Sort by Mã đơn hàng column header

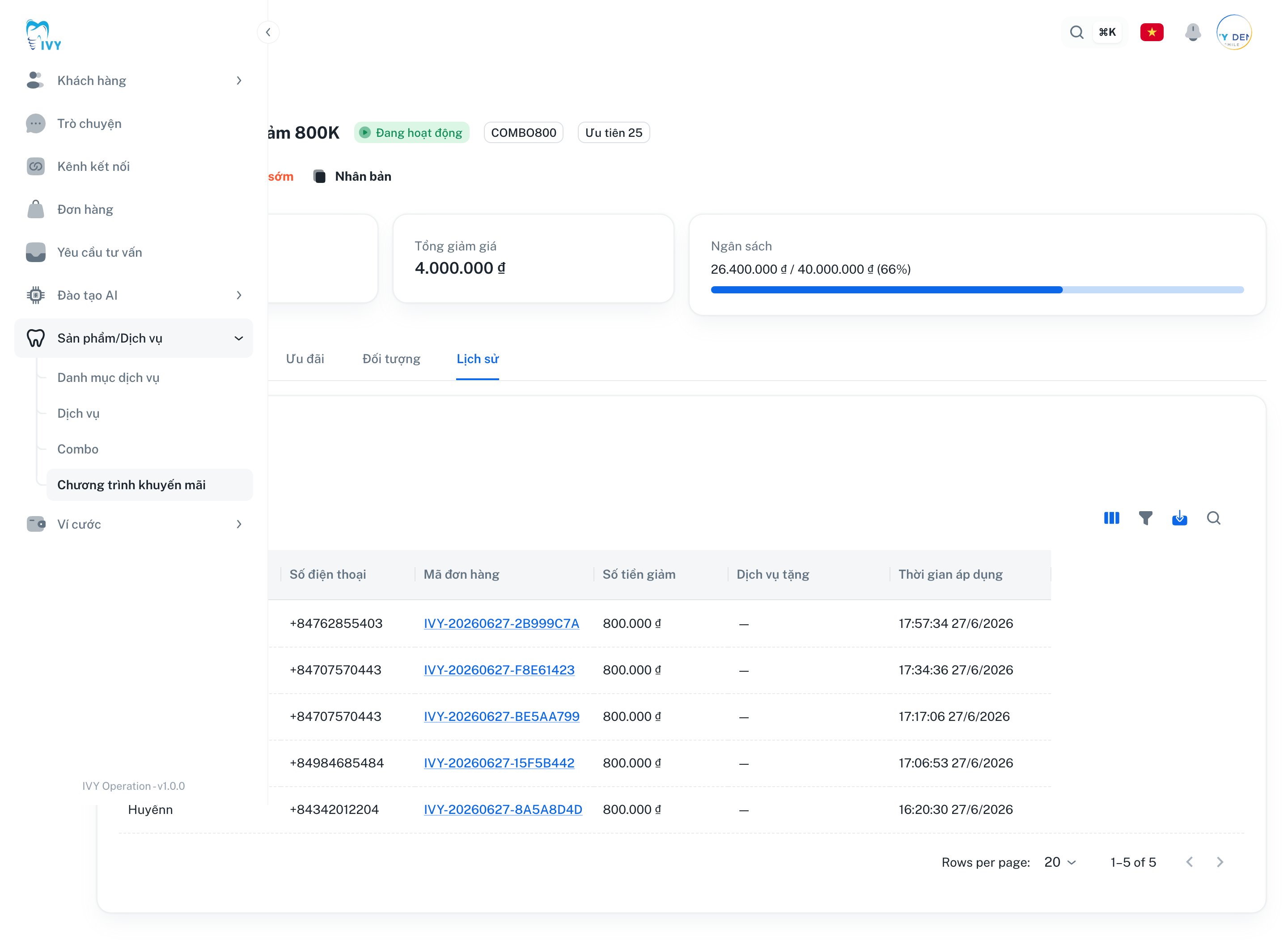[461, 575]
